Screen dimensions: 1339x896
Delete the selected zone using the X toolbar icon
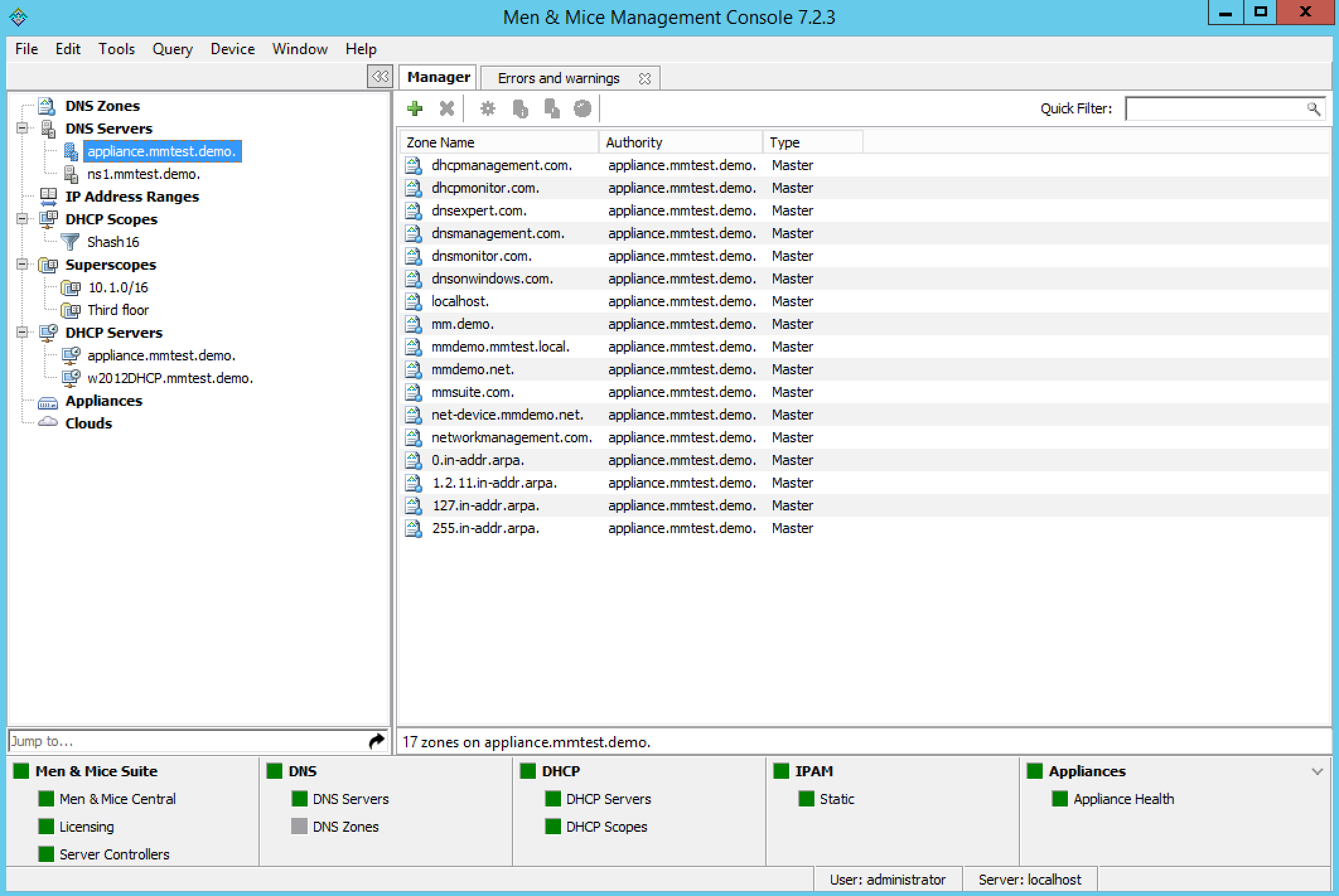[x=446, y=108]
